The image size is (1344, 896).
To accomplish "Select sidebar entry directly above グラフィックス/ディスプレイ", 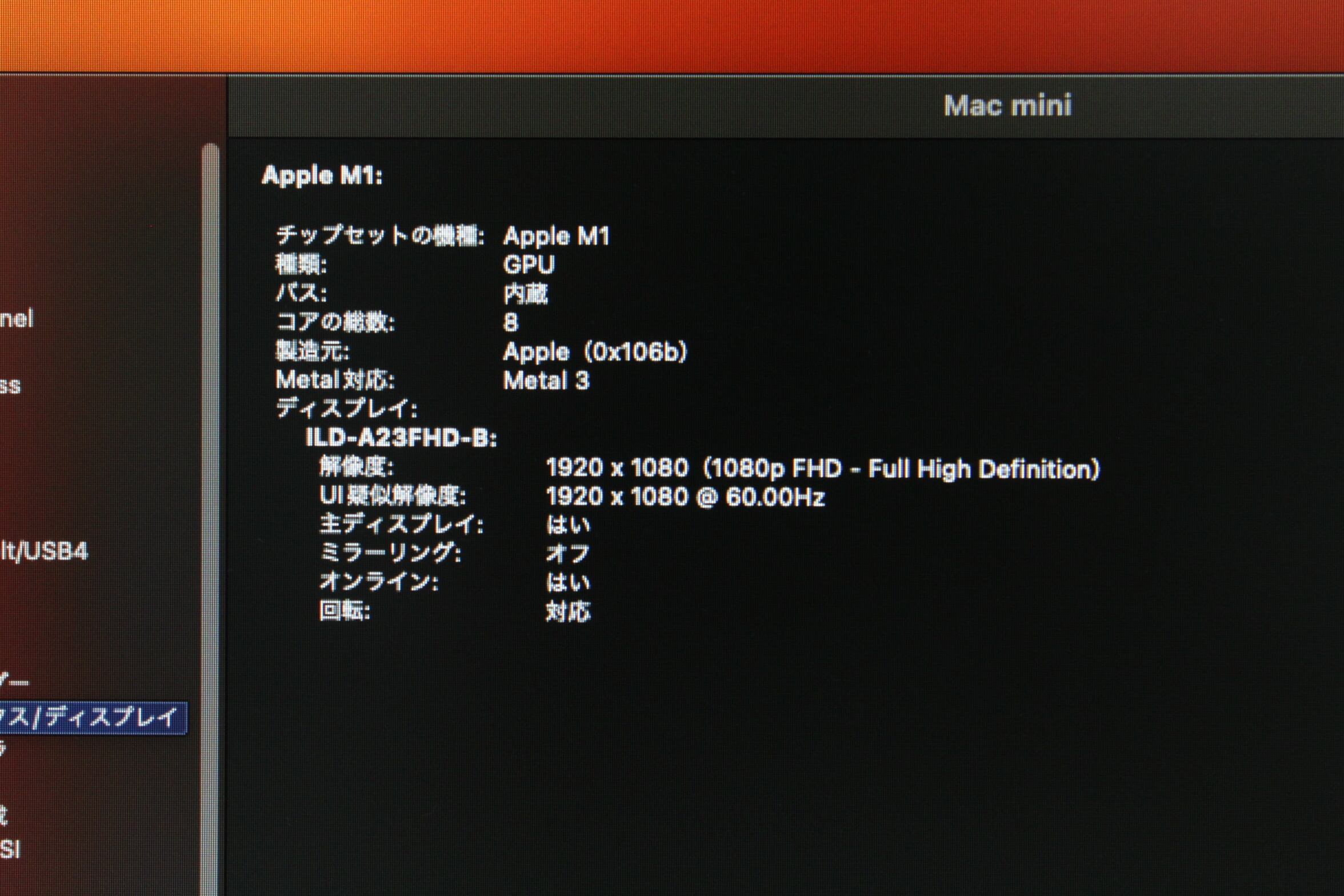I will (x=14, y=681).
